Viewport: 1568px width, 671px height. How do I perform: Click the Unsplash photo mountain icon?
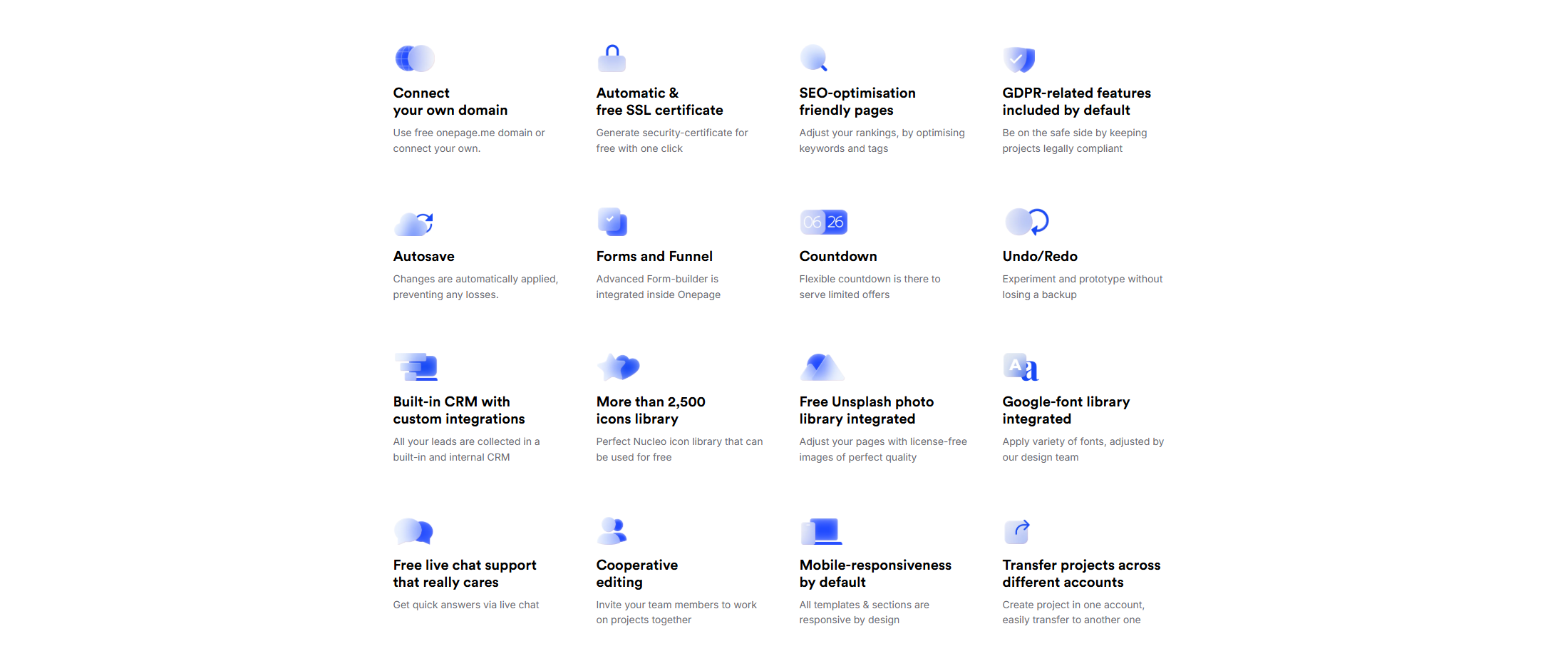point(822,367)
